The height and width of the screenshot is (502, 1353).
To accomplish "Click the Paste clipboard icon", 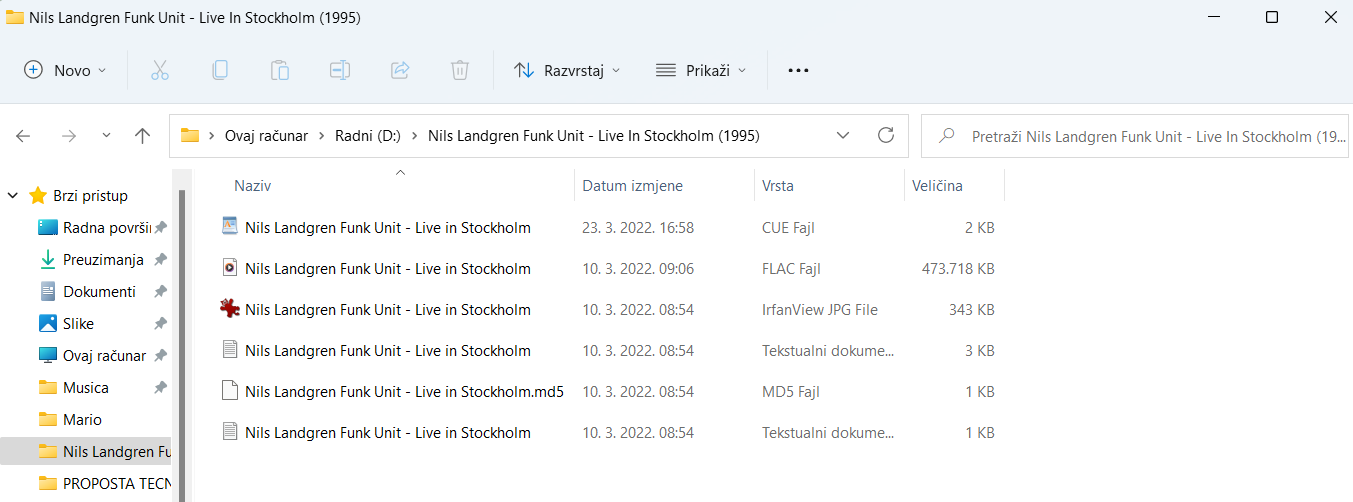I will (280, 70).
